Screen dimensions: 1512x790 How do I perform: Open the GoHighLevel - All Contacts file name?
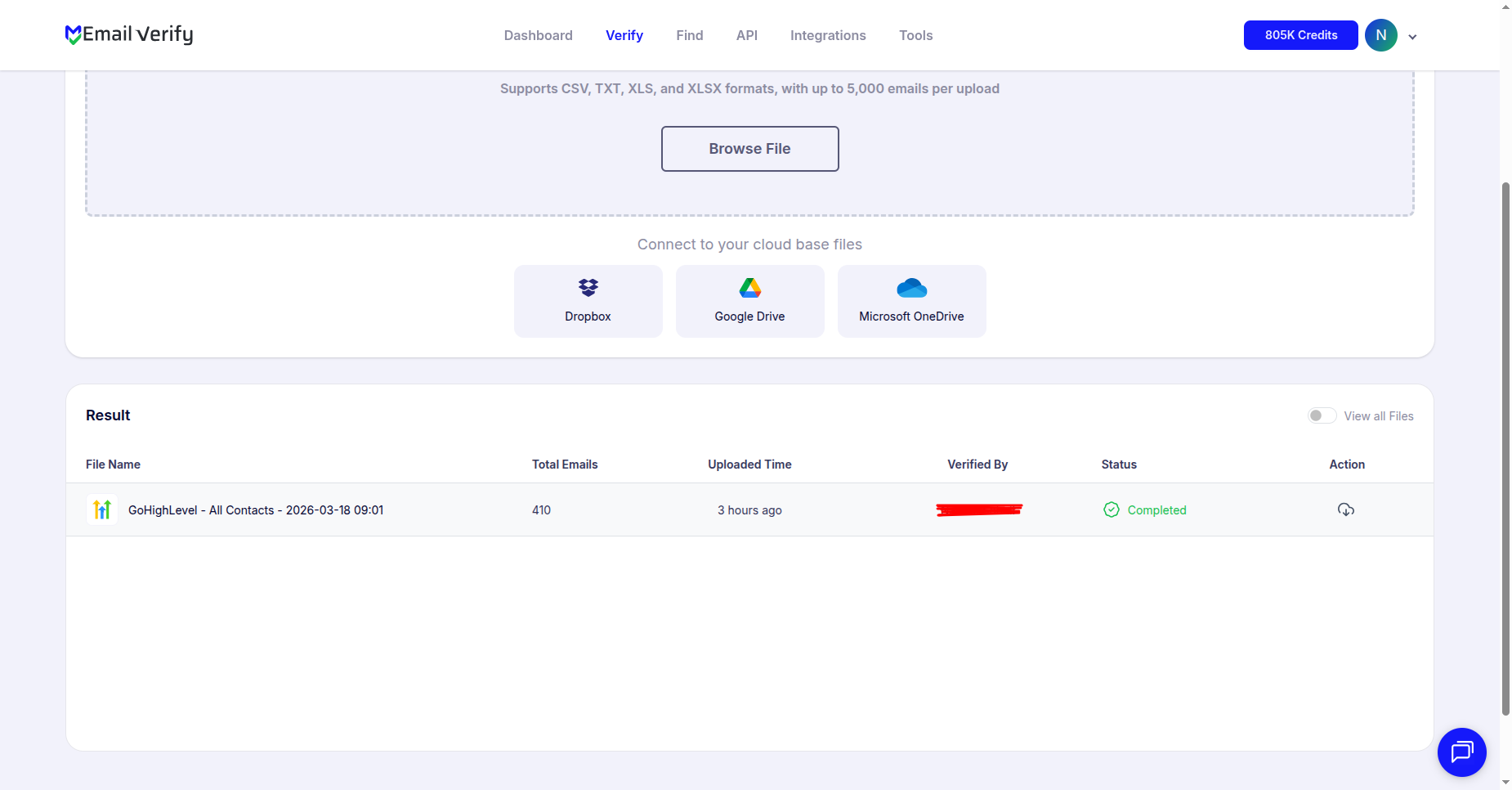(x=256, y=509)
